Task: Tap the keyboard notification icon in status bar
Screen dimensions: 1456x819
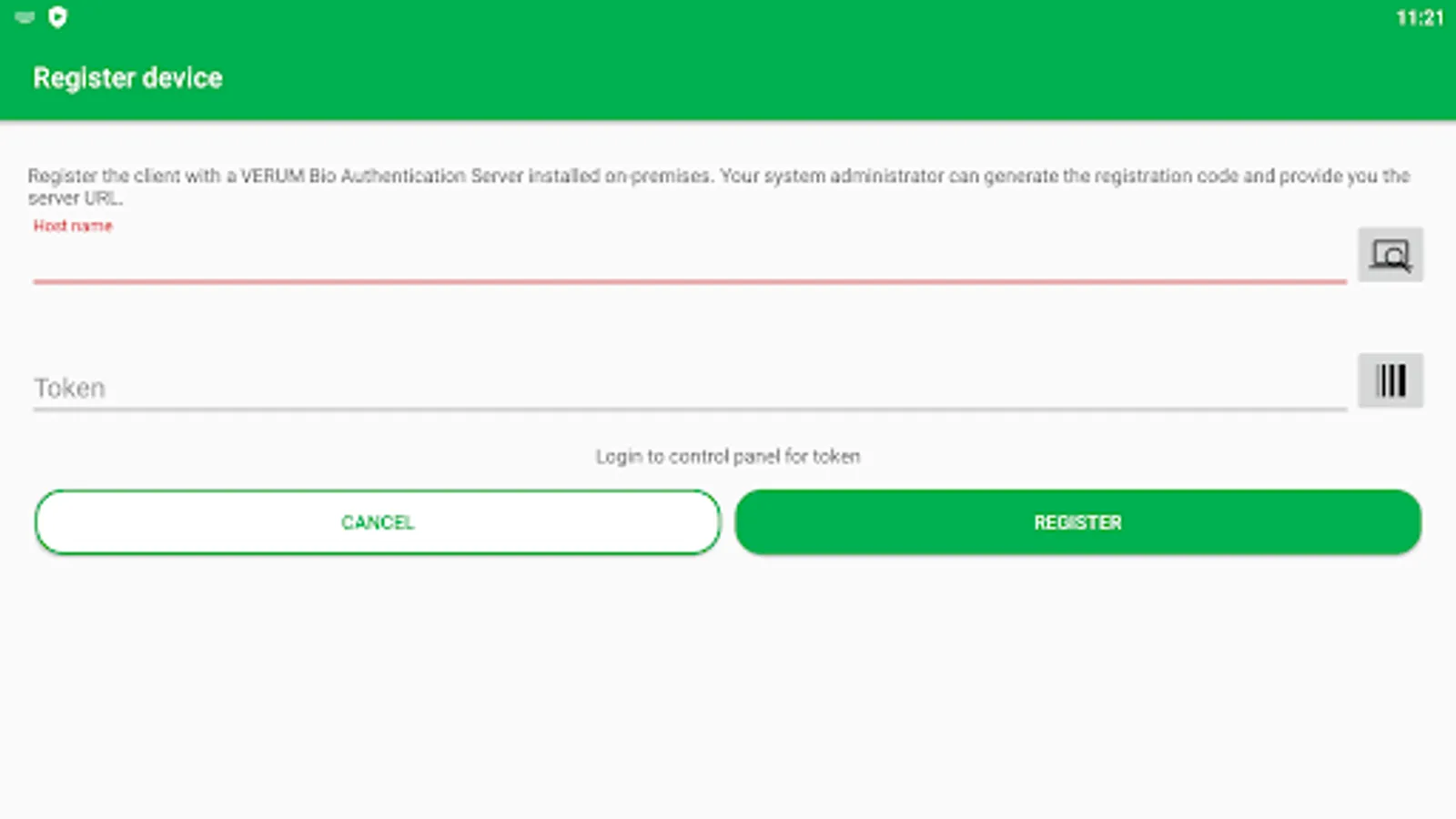Action: (x=25, y=17)
